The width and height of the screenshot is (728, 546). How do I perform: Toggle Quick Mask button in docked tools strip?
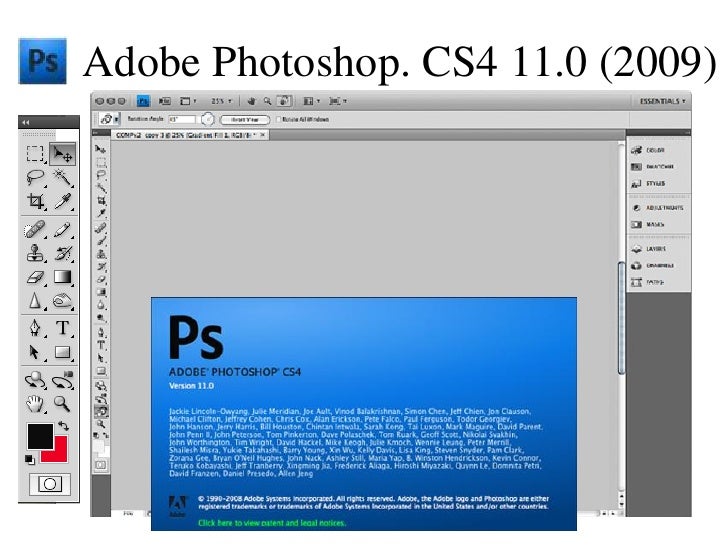pos(101,465)
